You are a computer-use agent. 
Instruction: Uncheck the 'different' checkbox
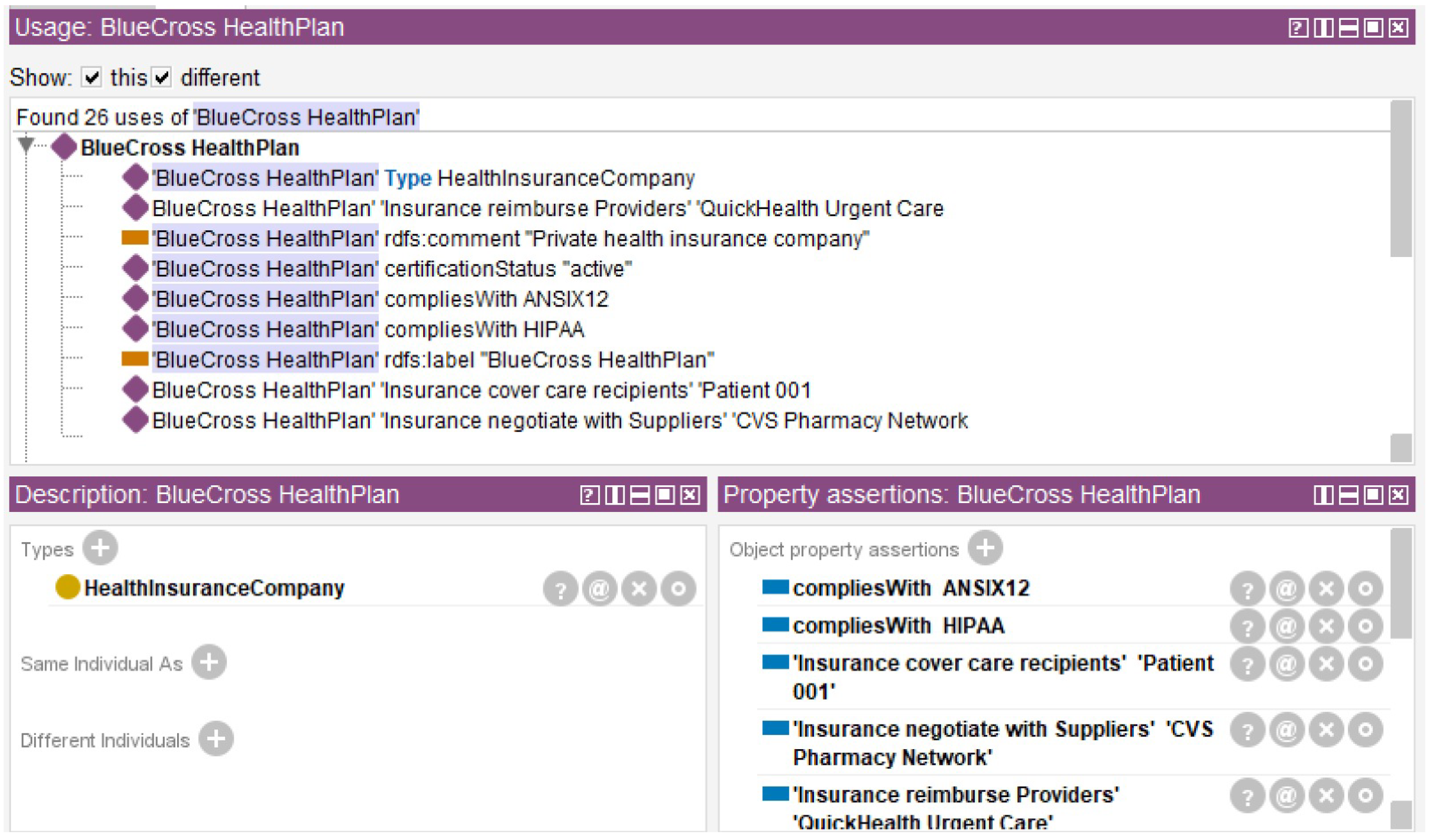(x=162, y=77)
